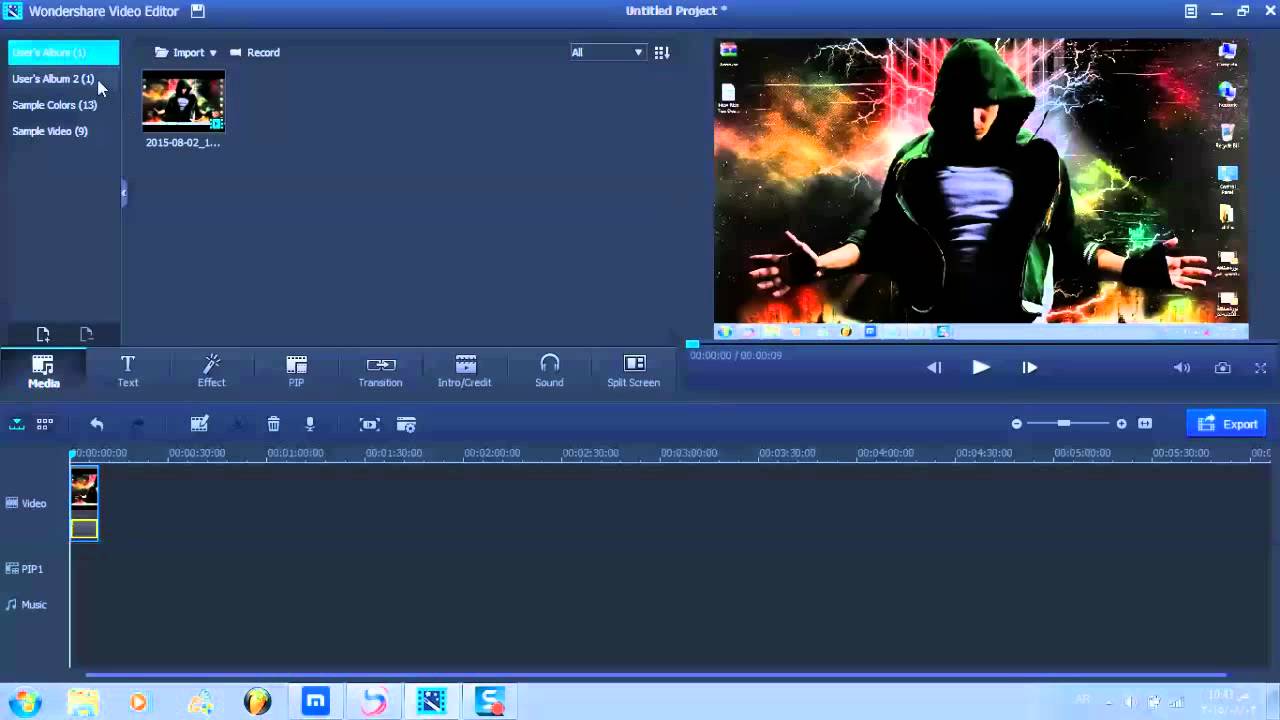Screen dimensions: 1280x720
Task: Click the edit clip icon
Action: [x=200, y=424]
